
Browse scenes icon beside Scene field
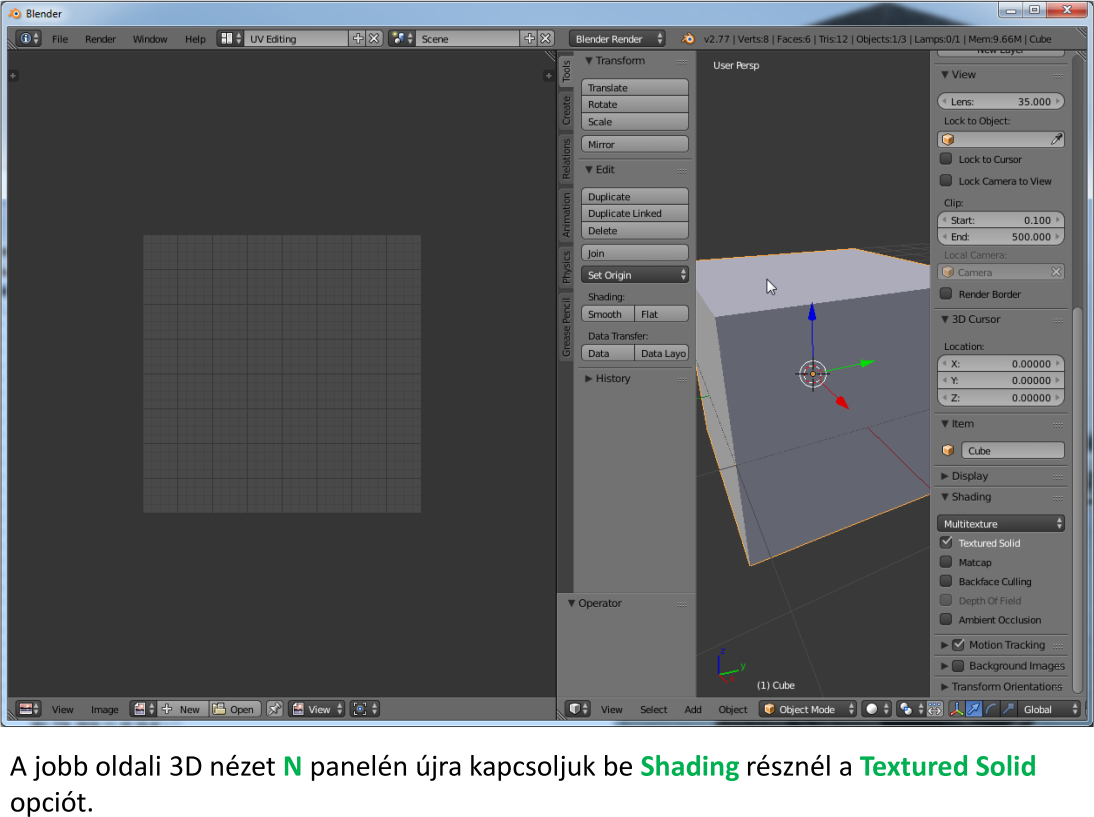[x=401, y=38]
